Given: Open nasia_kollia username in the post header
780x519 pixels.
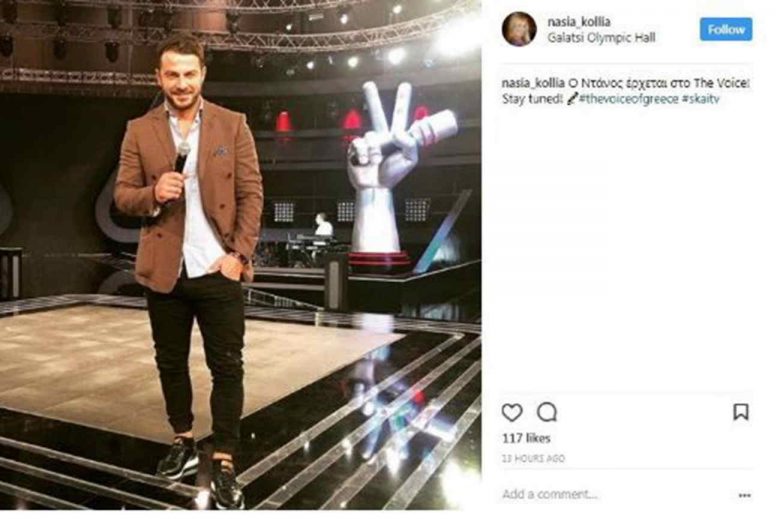Looking at the screenshot, I should [579, 21].
